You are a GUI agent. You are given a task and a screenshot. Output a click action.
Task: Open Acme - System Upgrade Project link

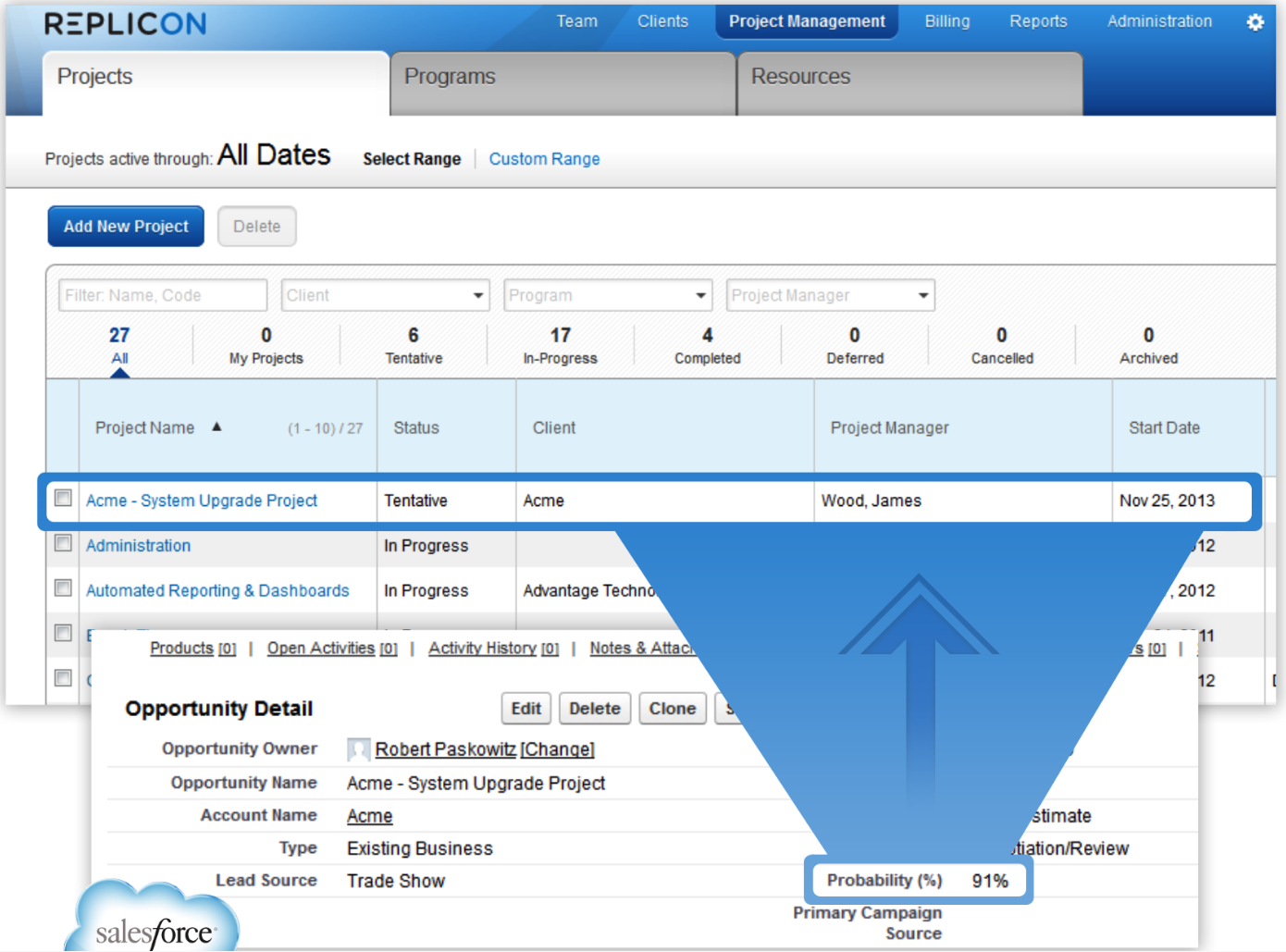click(x=202, y=501)
